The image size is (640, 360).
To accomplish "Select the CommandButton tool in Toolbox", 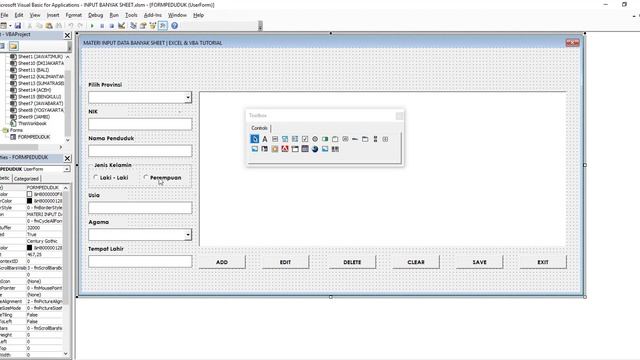I will [x=345, y=139].
